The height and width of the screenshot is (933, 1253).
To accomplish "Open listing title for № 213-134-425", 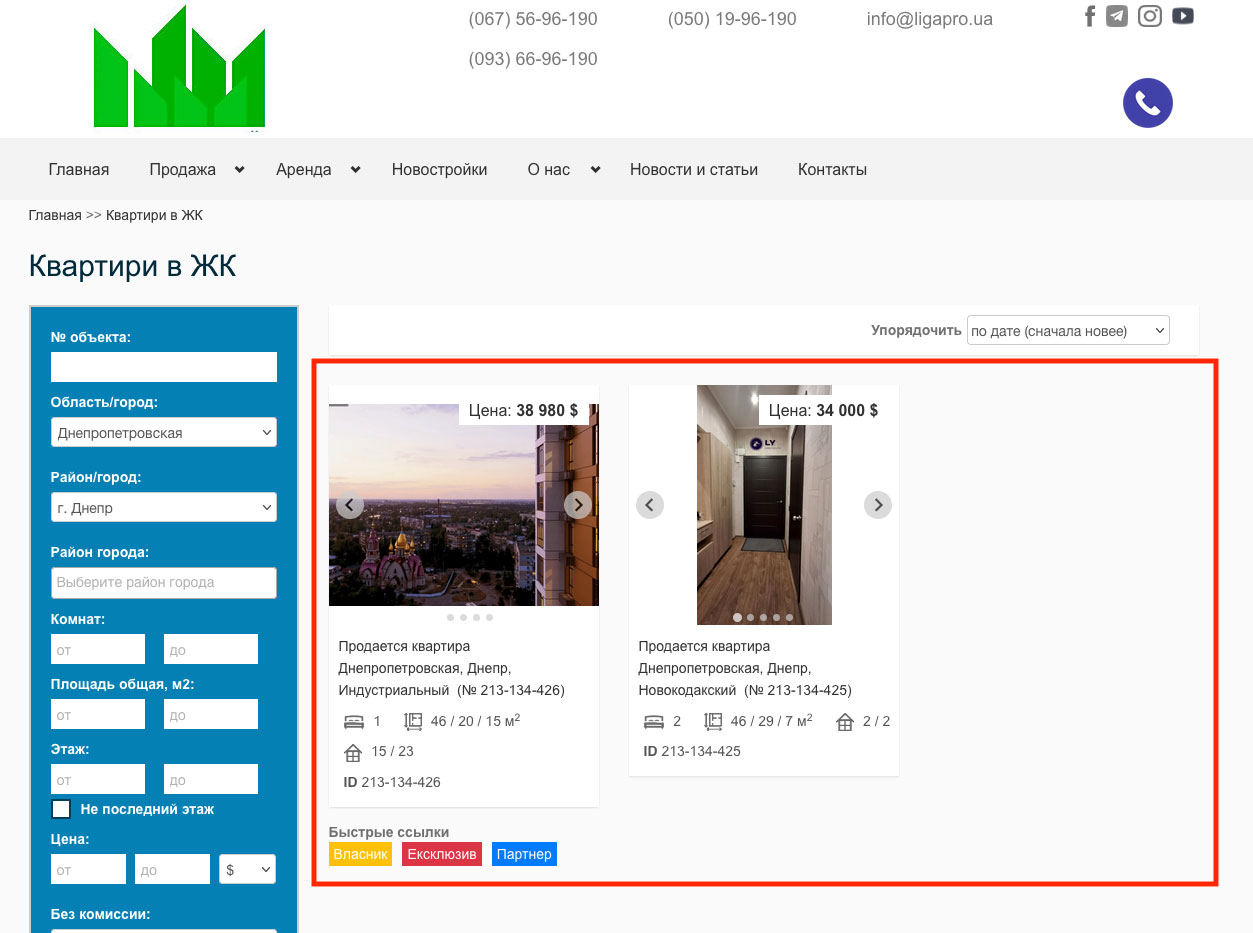I will pyautogui.click(x=745, y=668).
